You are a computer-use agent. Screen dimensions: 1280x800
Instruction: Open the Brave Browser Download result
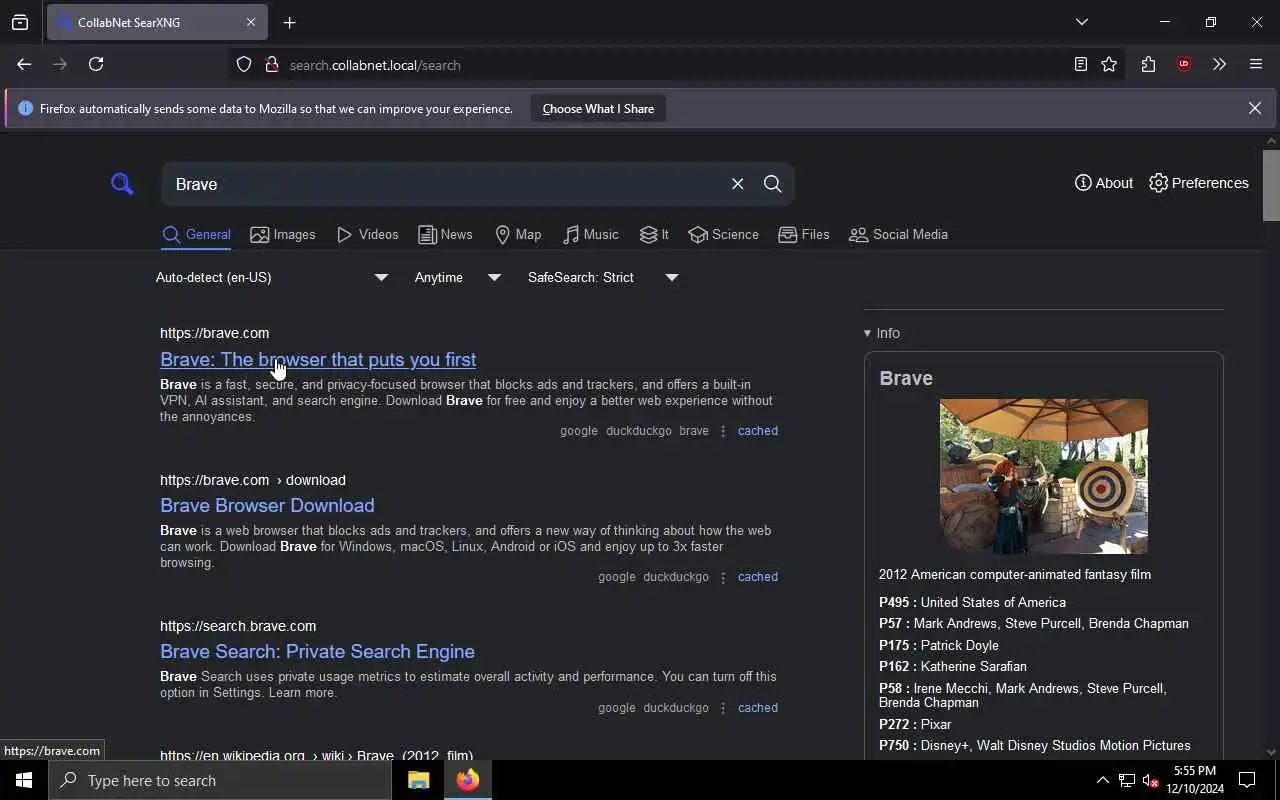click(267, 506)
